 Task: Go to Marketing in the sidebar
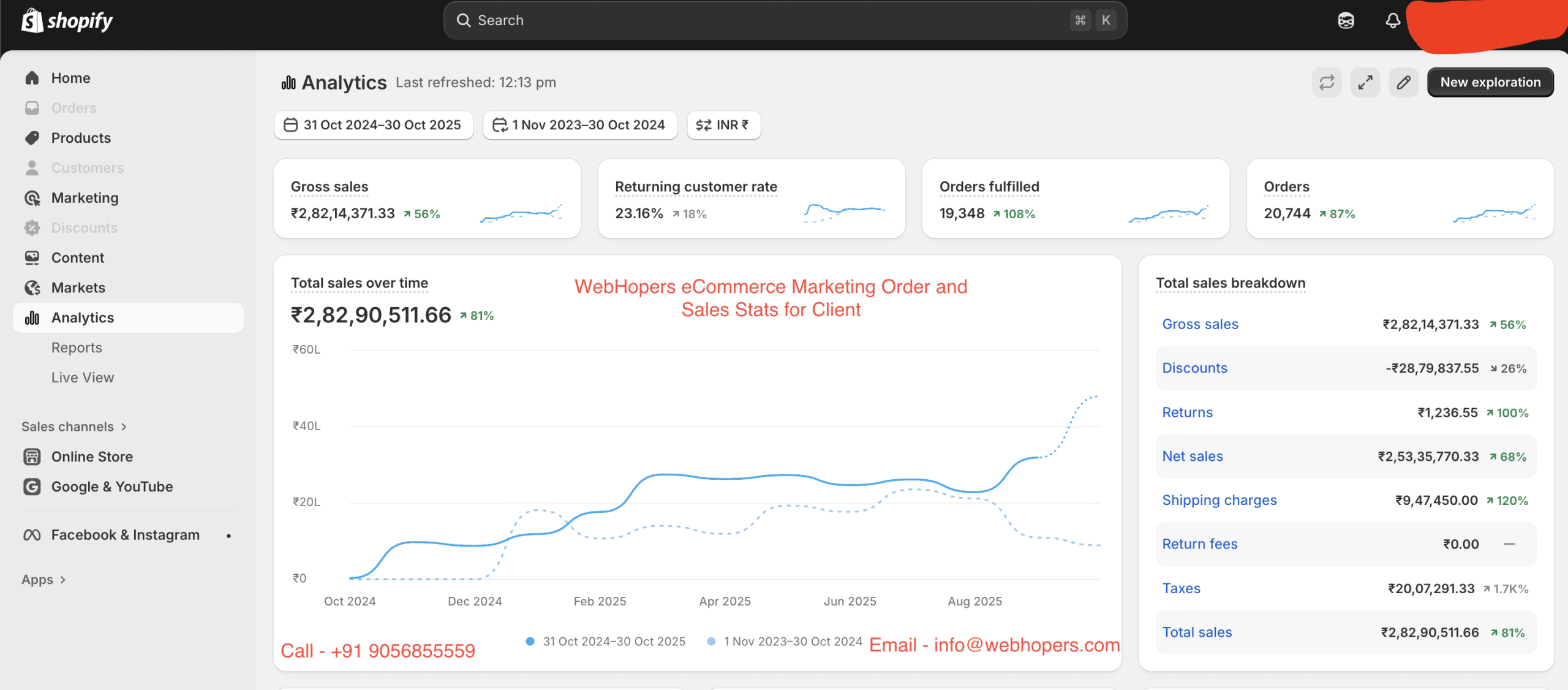85,197
